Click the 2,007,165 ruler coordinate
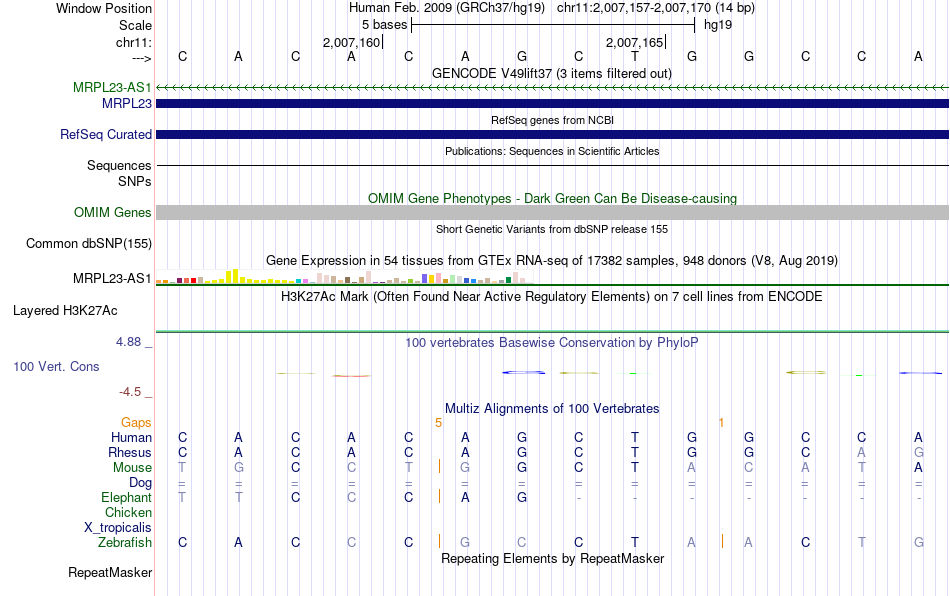950x596 pixels. (634, 42)
